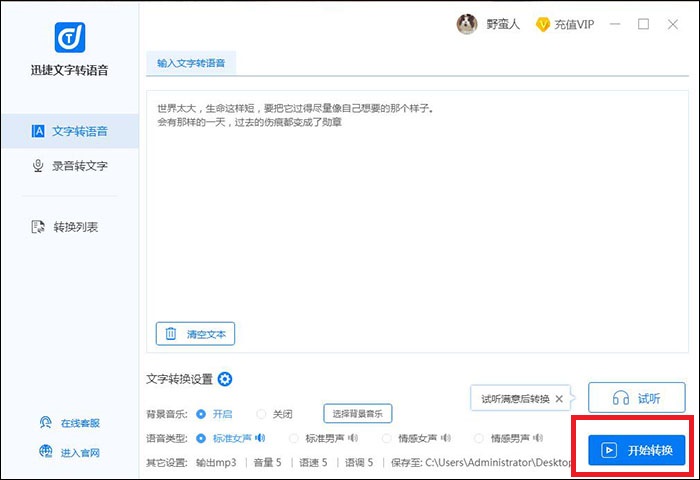The width and height of the screenshot is (700, 480).
Task: Turn background music 开启 on
Action: (x=202, y=413)
